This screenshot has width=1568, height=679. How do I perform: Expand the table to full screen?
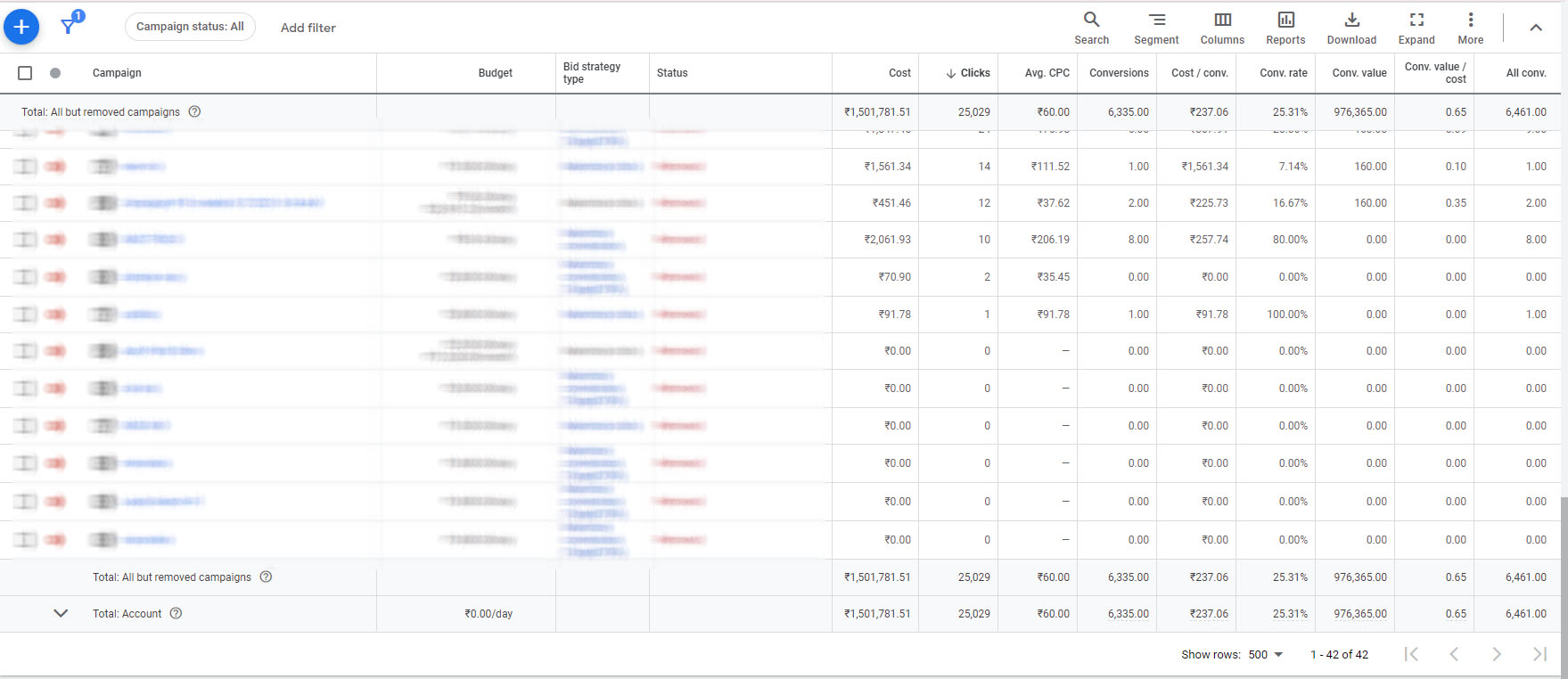(1416, 28)
